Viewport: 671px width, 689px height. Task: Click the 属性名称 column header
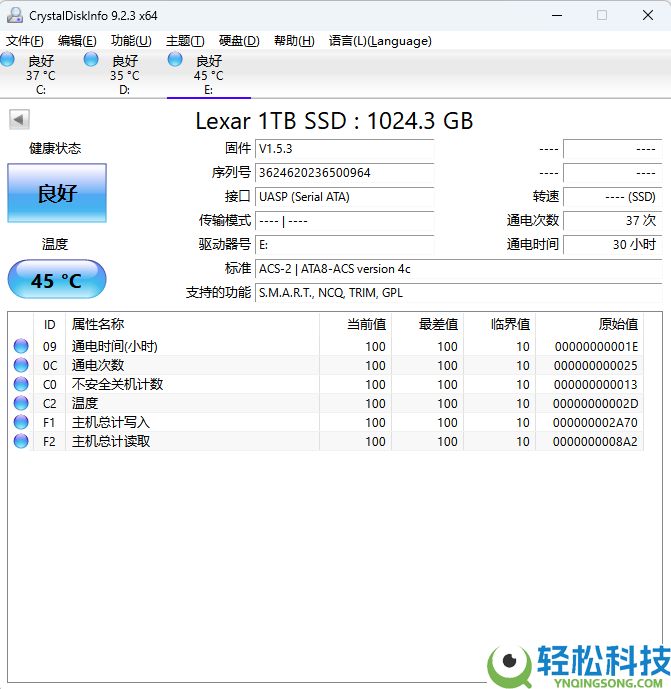click(192, 325)
